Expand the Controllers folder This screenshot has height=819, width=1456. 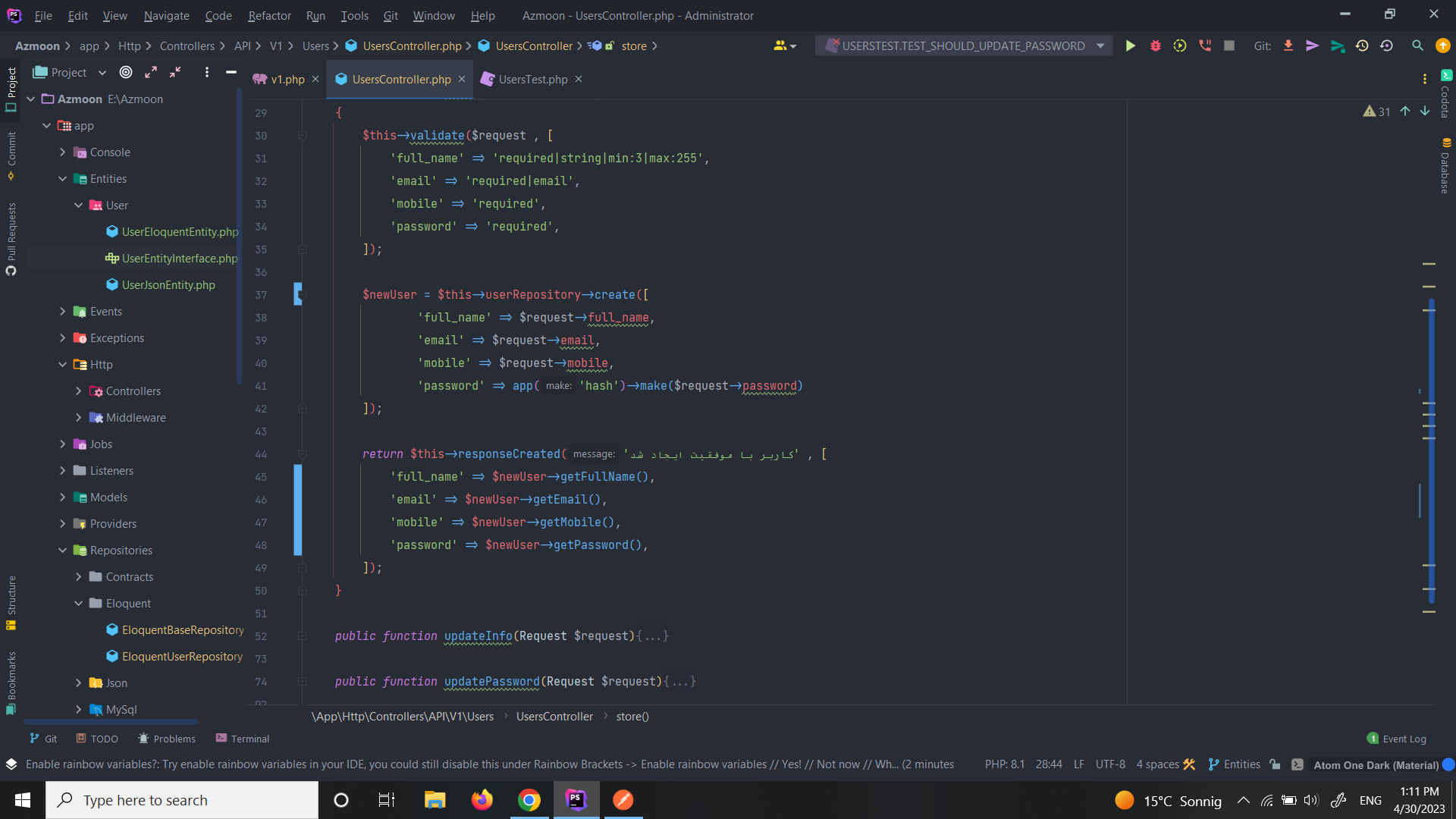[78, 391]
